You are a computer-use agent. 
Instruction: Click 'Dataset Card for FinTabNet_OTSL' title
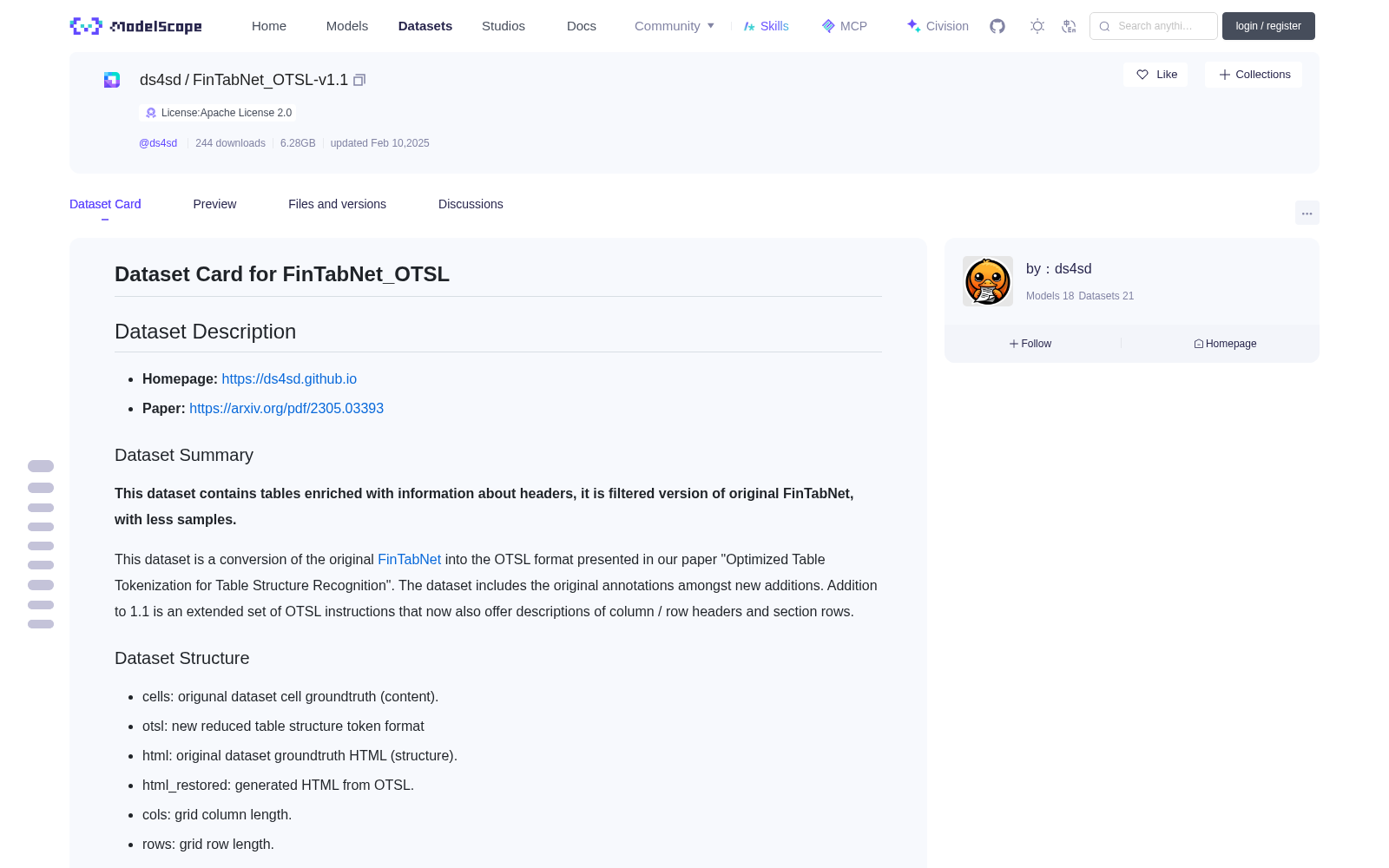coord(282,274)
